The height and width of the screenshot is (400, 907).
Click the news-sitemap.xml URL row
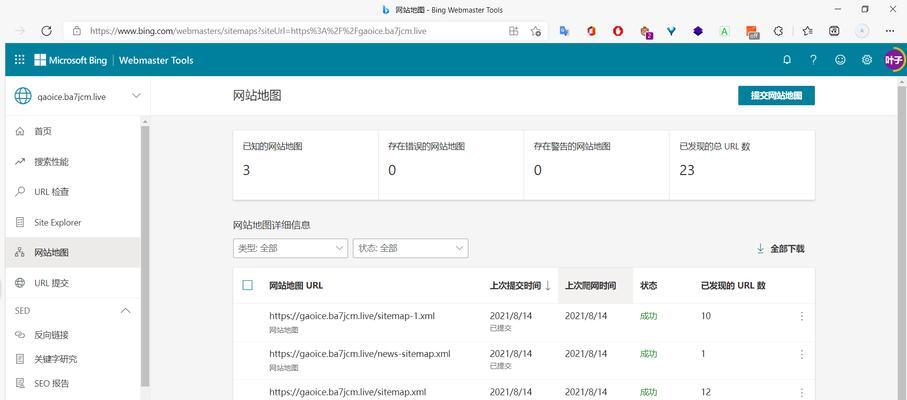click(x=360, y=353)
